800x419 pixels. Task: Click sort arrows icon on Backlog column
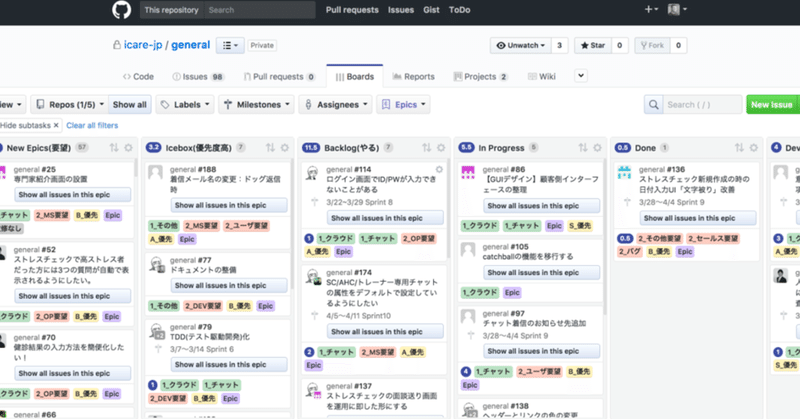click(427, 147)
